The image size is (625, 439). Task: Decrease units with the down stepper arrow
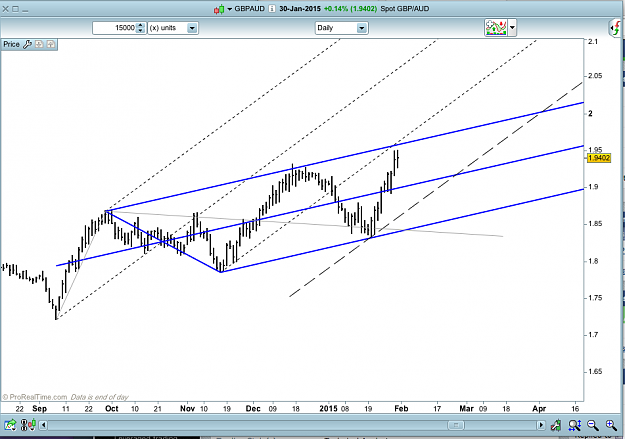(140, 31)
